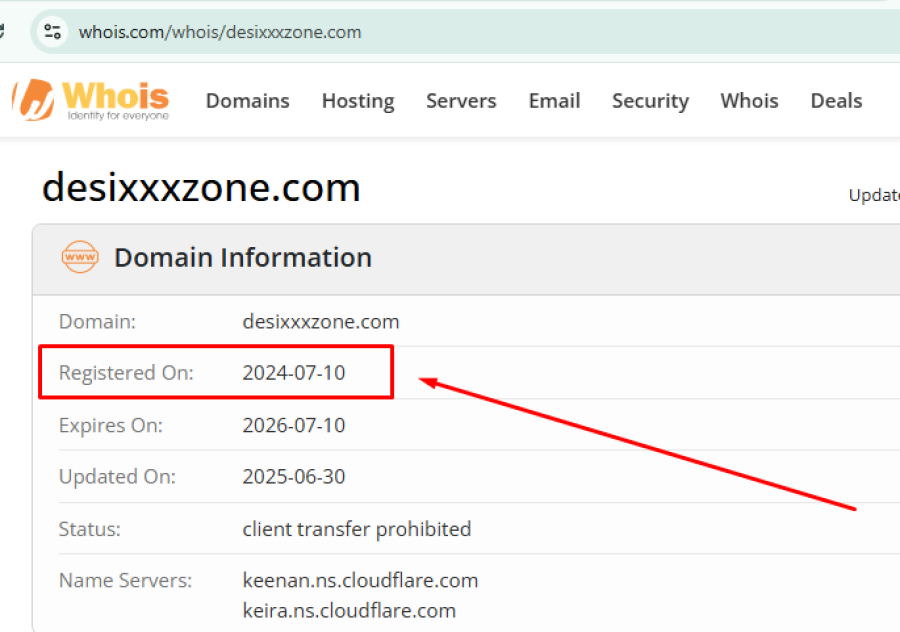Screen dimensions: 900x632
Task: Select name server keira.ns.cloudflare.com
Action: [x=349, y=610]
